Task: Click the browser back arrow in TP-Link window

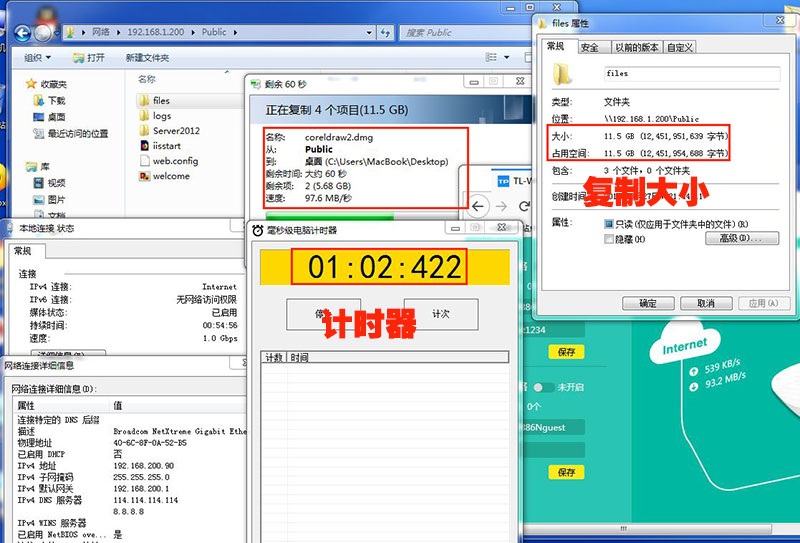Action: [478, 206]
